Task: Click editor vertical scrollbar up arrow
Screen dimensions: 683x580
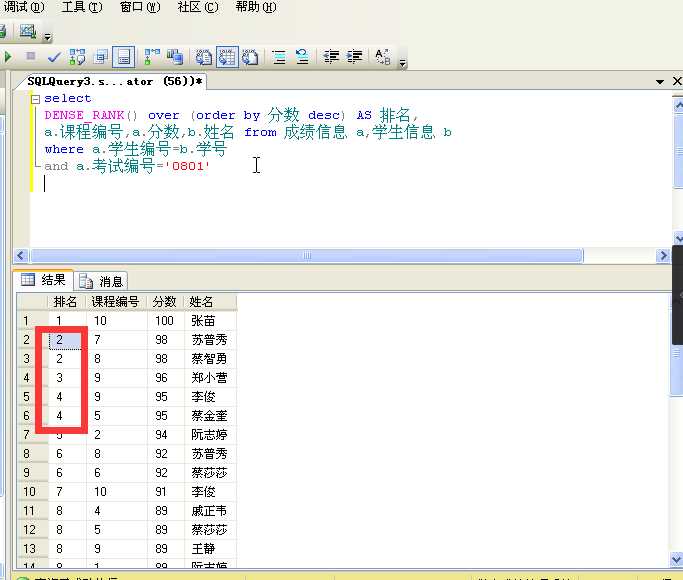Action: [678, 105]
